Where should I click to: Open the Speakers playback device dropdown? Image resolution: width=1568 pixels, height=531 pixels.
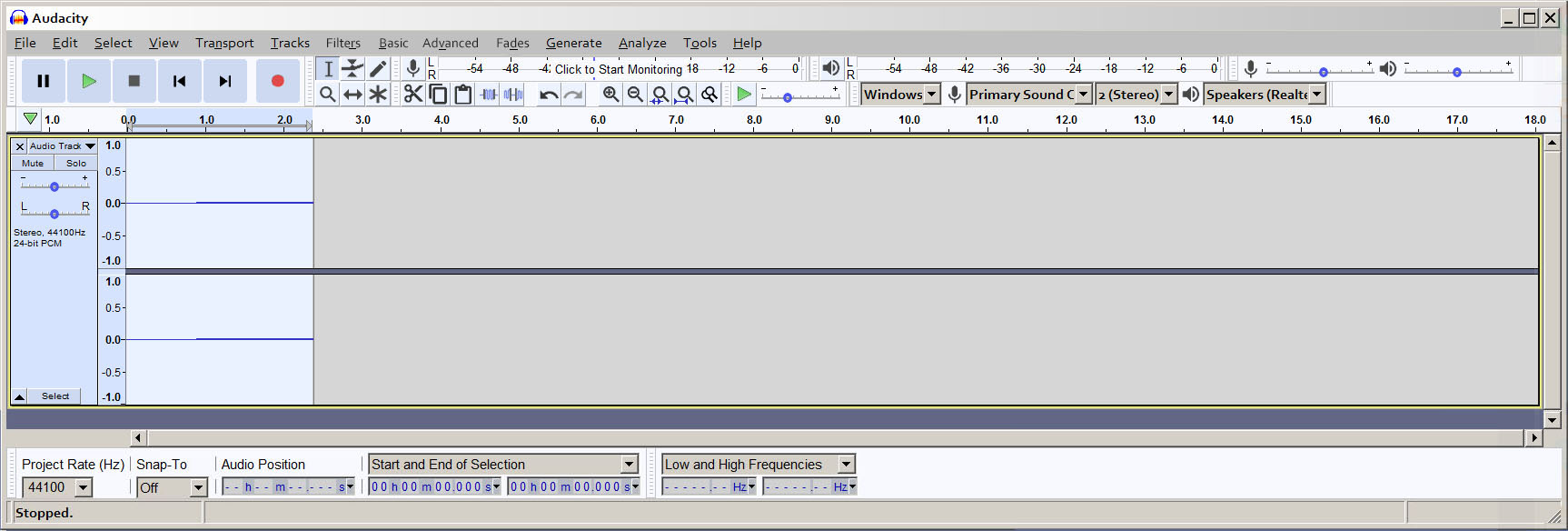tap(1265, 94)
